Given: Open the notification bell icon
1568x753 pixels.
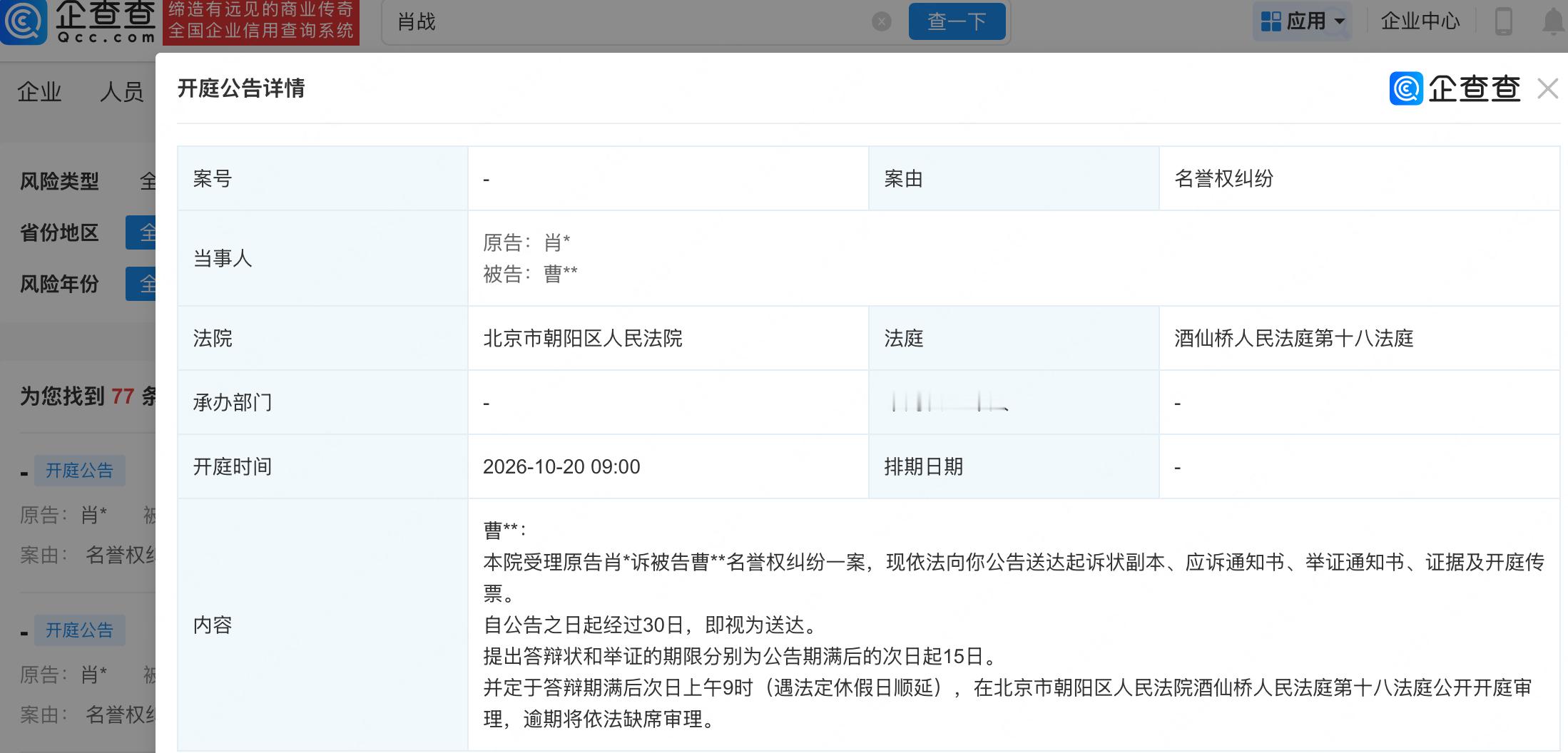Looking at the screenshot, I should click(1554, 21).
